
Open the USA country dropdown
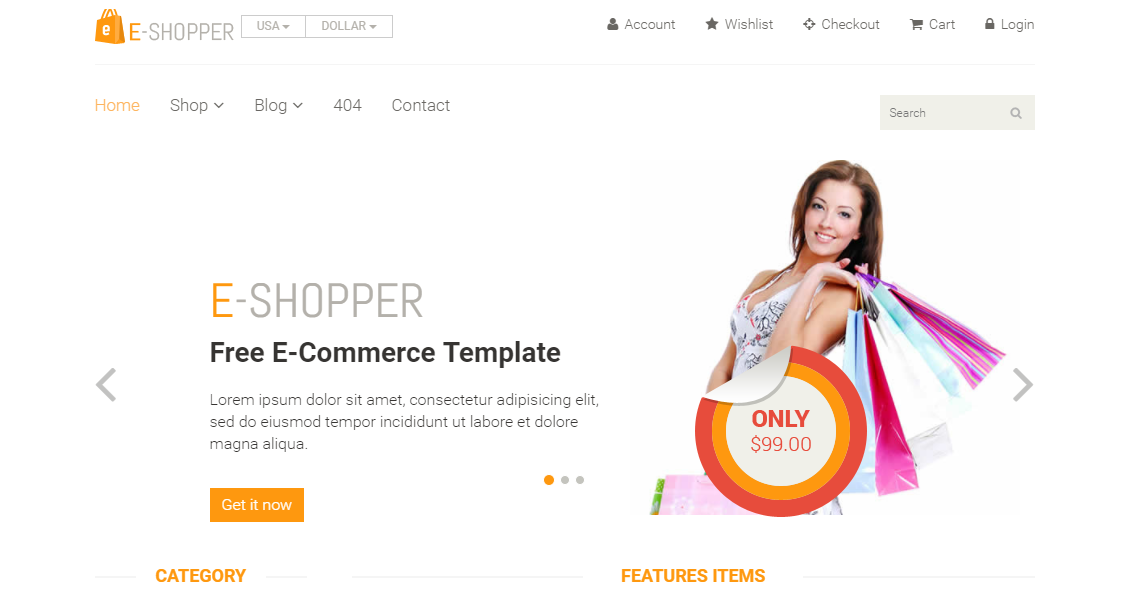click(274, 27)
